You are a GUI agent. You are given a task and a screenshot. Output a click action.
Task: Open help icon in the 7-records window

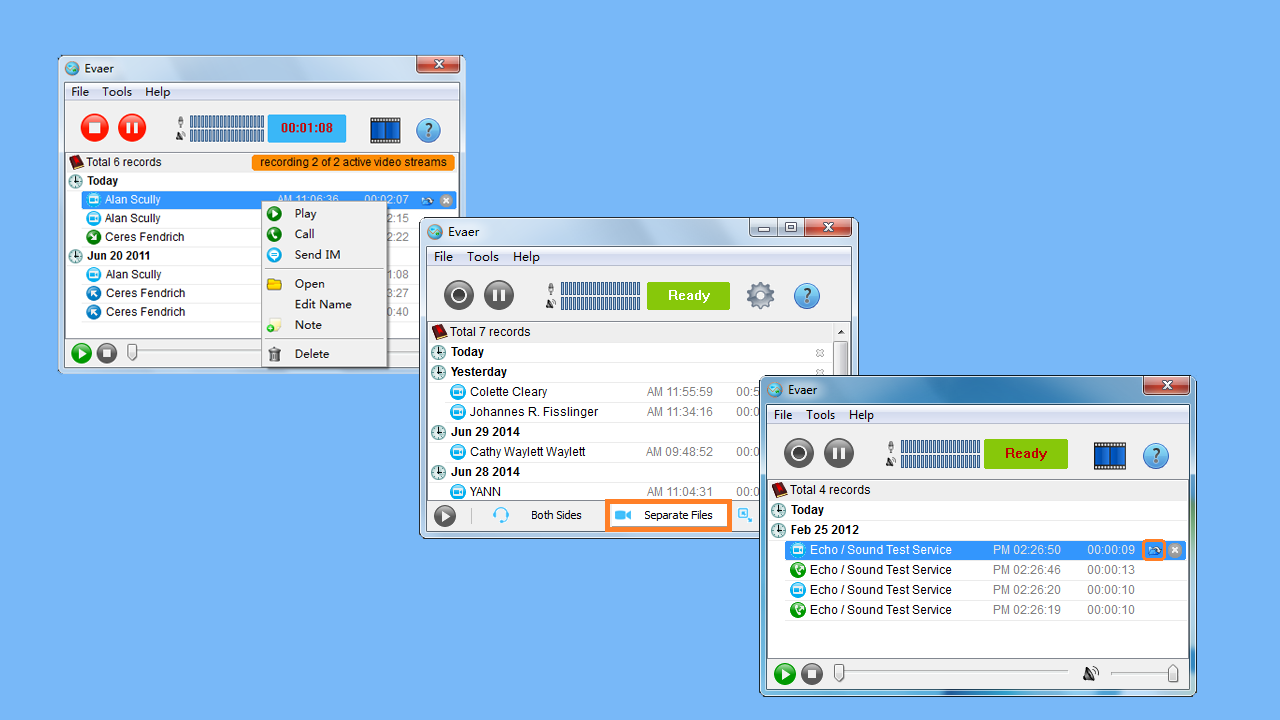807,296
